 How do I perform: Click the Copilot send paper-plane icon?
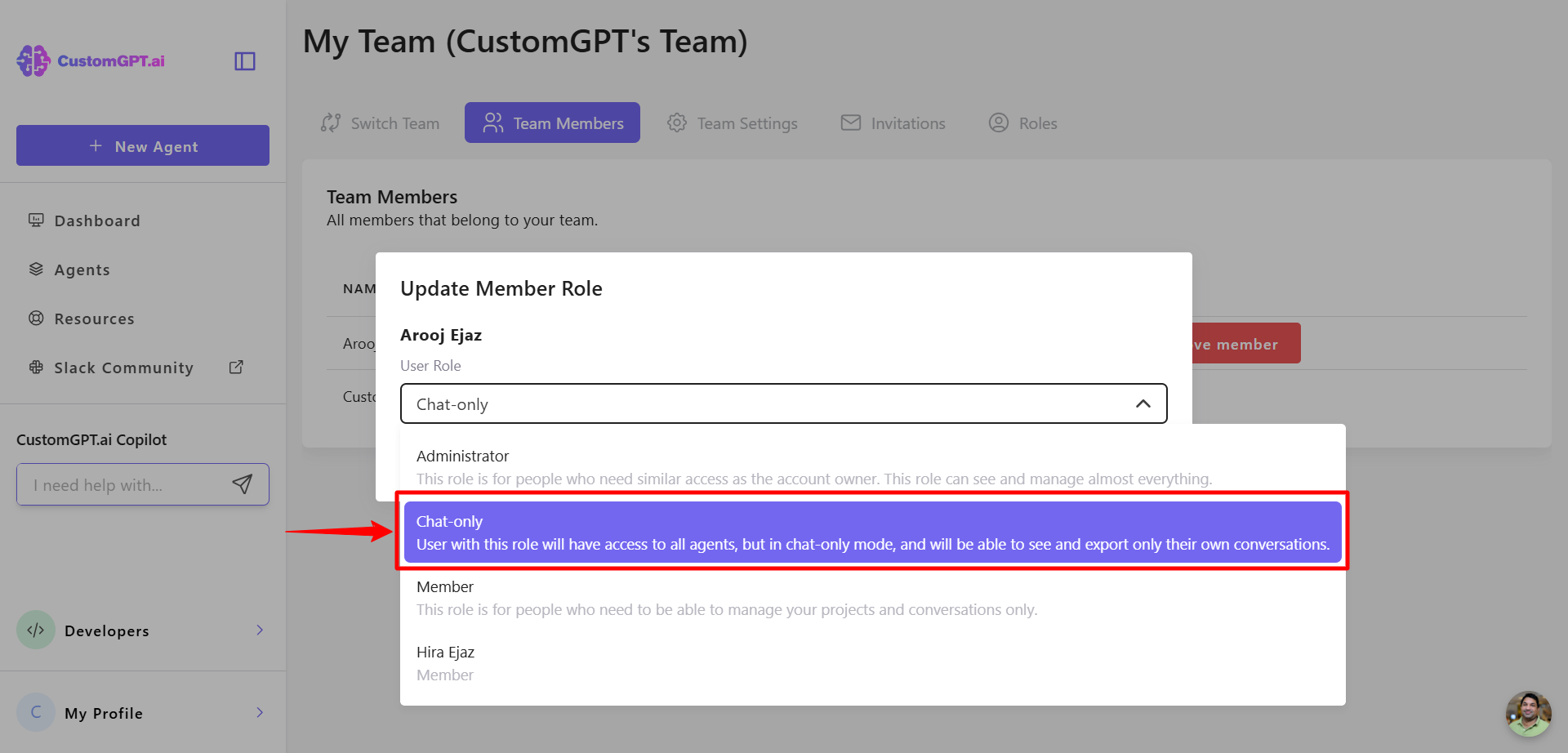243,484
